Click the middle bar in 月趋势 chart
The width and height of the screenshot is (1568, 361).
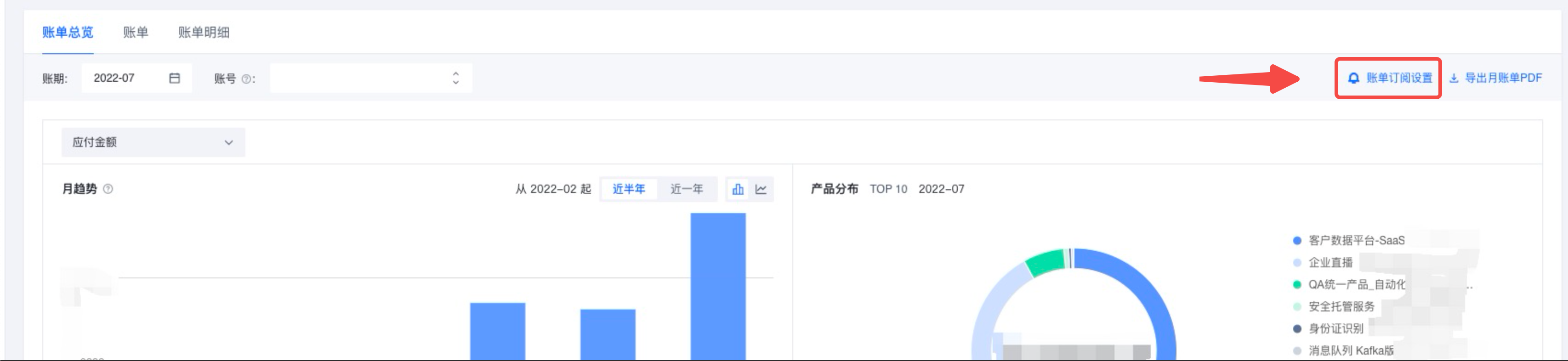[x=608, y=334]
